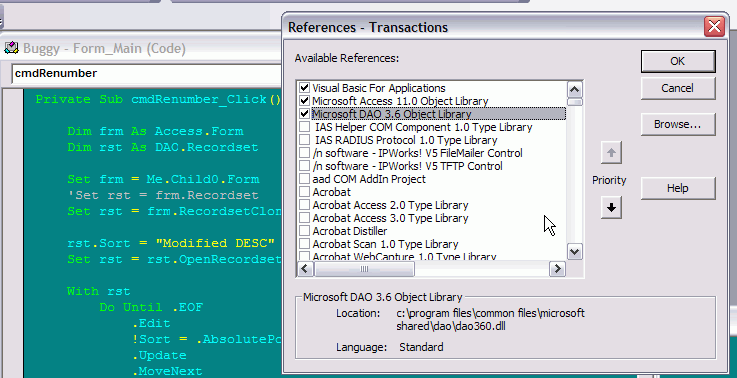
Task: Click the code window margin indicator bar
Action: point(13,233)
